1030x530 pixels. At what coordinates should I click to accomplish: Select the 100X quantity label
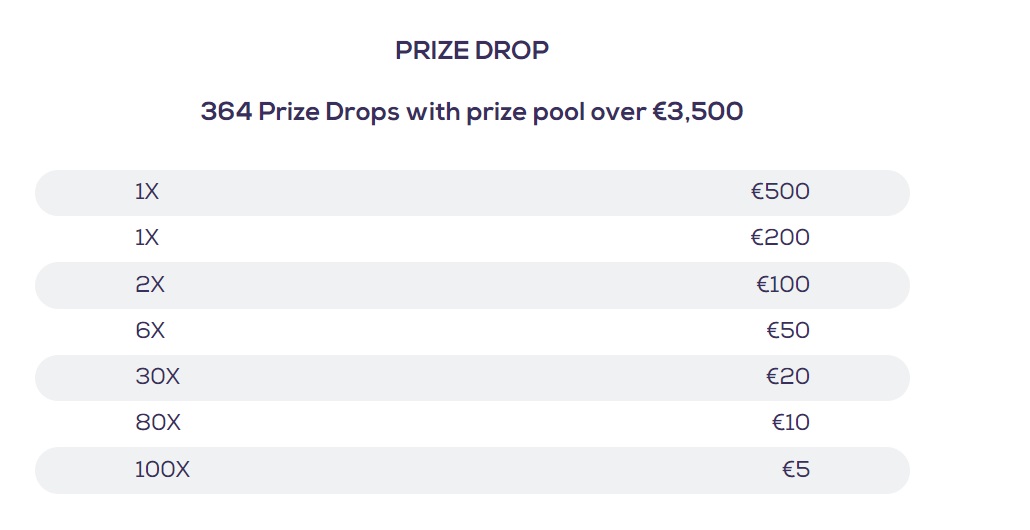pos(162,469)
